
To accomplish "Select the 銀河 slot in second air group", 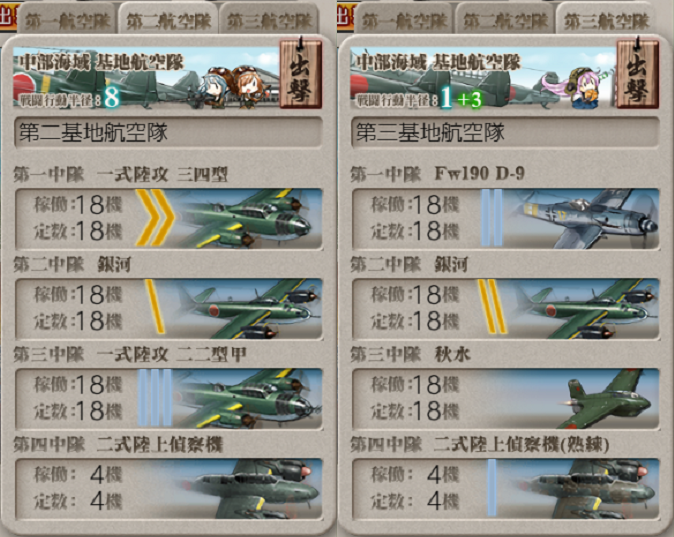I will tap(168, 309).
